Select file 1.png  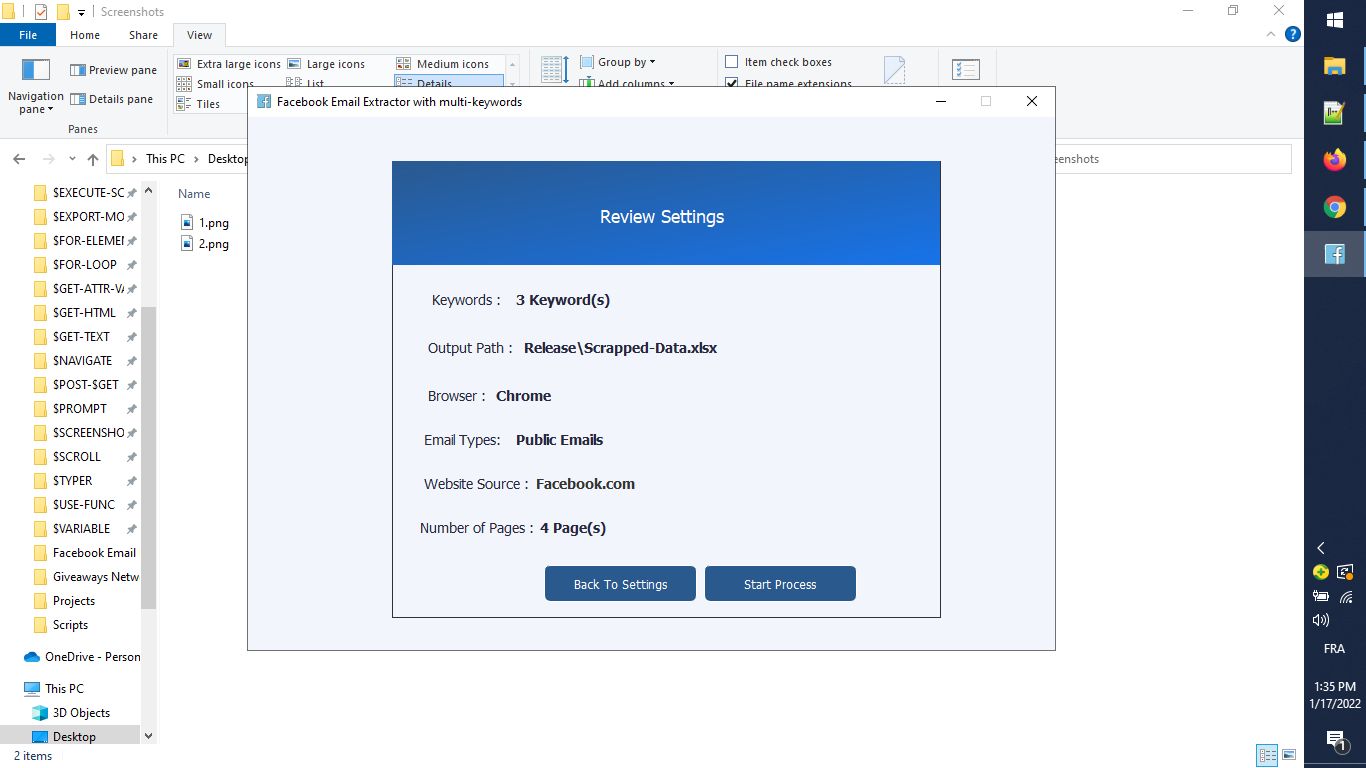205,223
